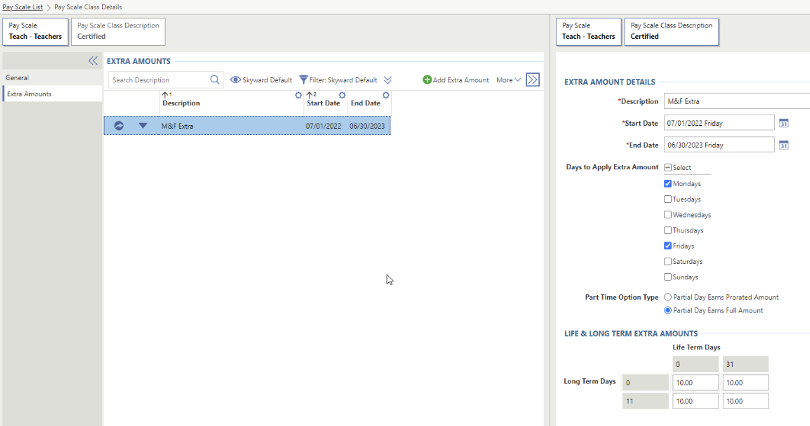Collapse details panel with double arrow icon
810x426 pixels.
tap(533, 80)
